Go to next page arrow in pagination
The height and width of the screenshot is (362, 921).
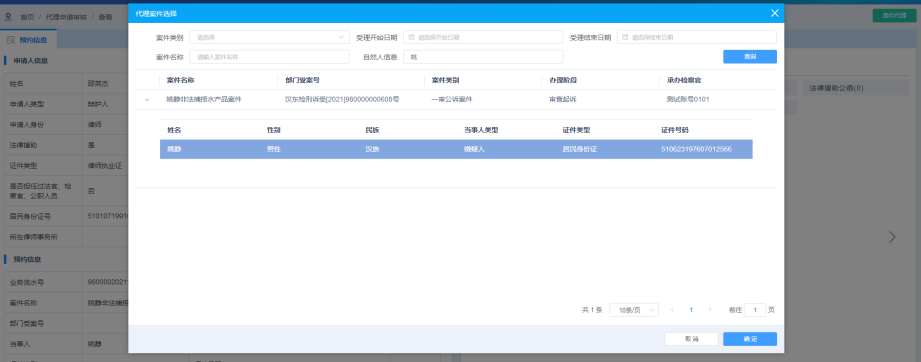(710, 310)
